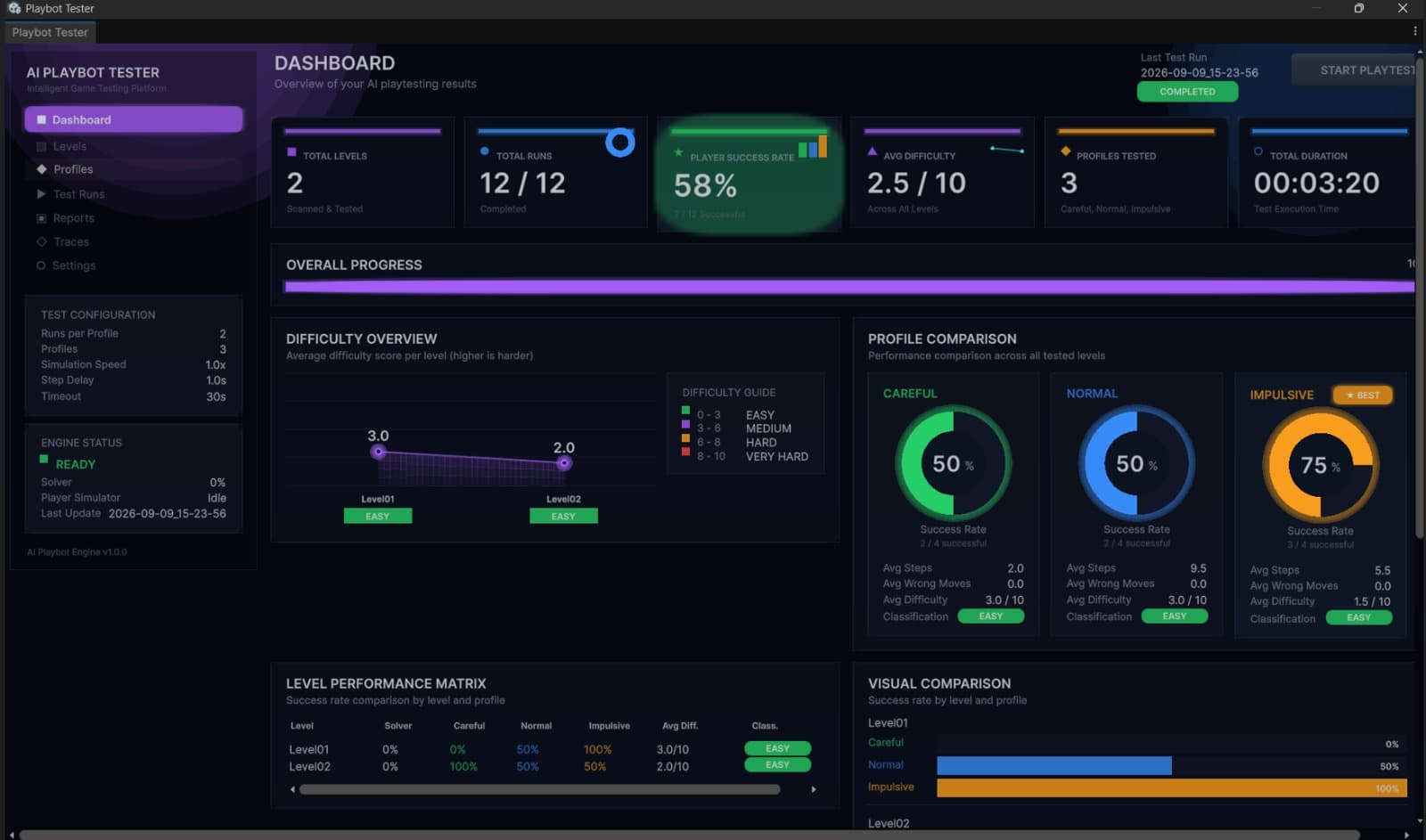Click the Playbot Tester icon in the title bar
1426x840 pixels.
tap(13, 8)
